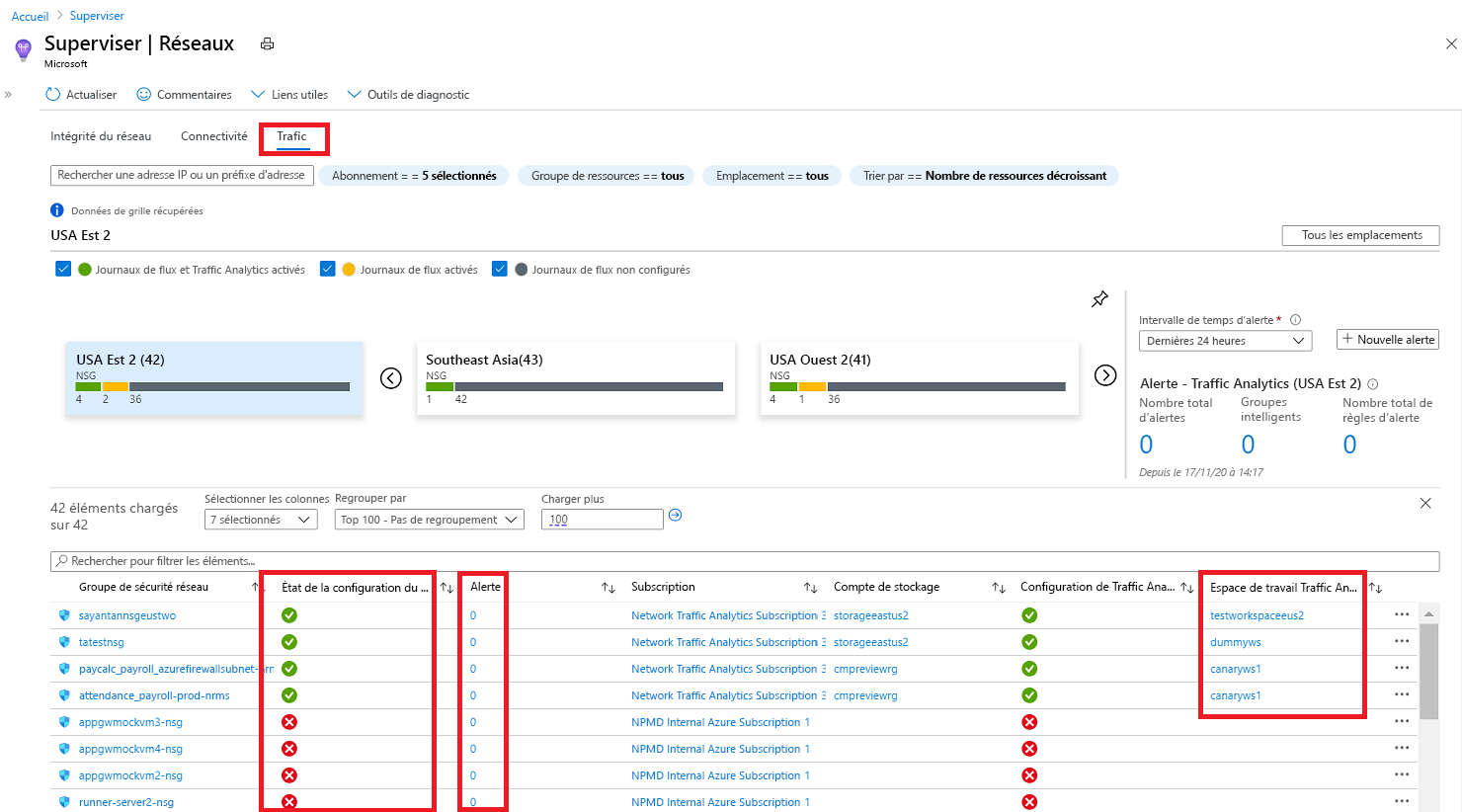The image size is (1462, 812).
Task: Open Emplacement filter pill
Action: (x=772, y=176)
